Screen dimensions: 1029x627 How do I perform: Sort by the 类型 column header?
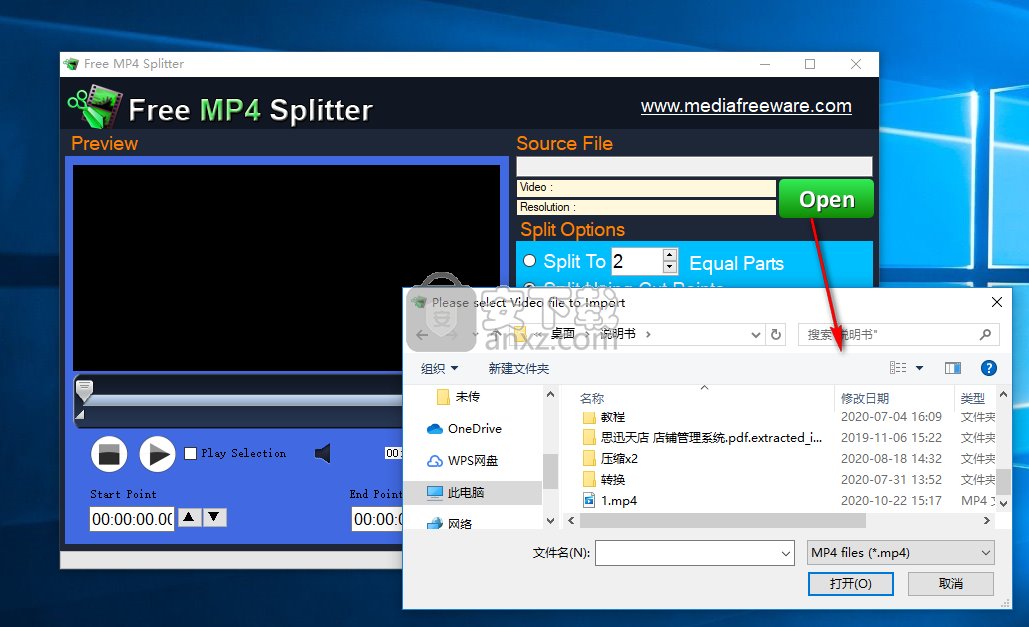tap(973, 398)
